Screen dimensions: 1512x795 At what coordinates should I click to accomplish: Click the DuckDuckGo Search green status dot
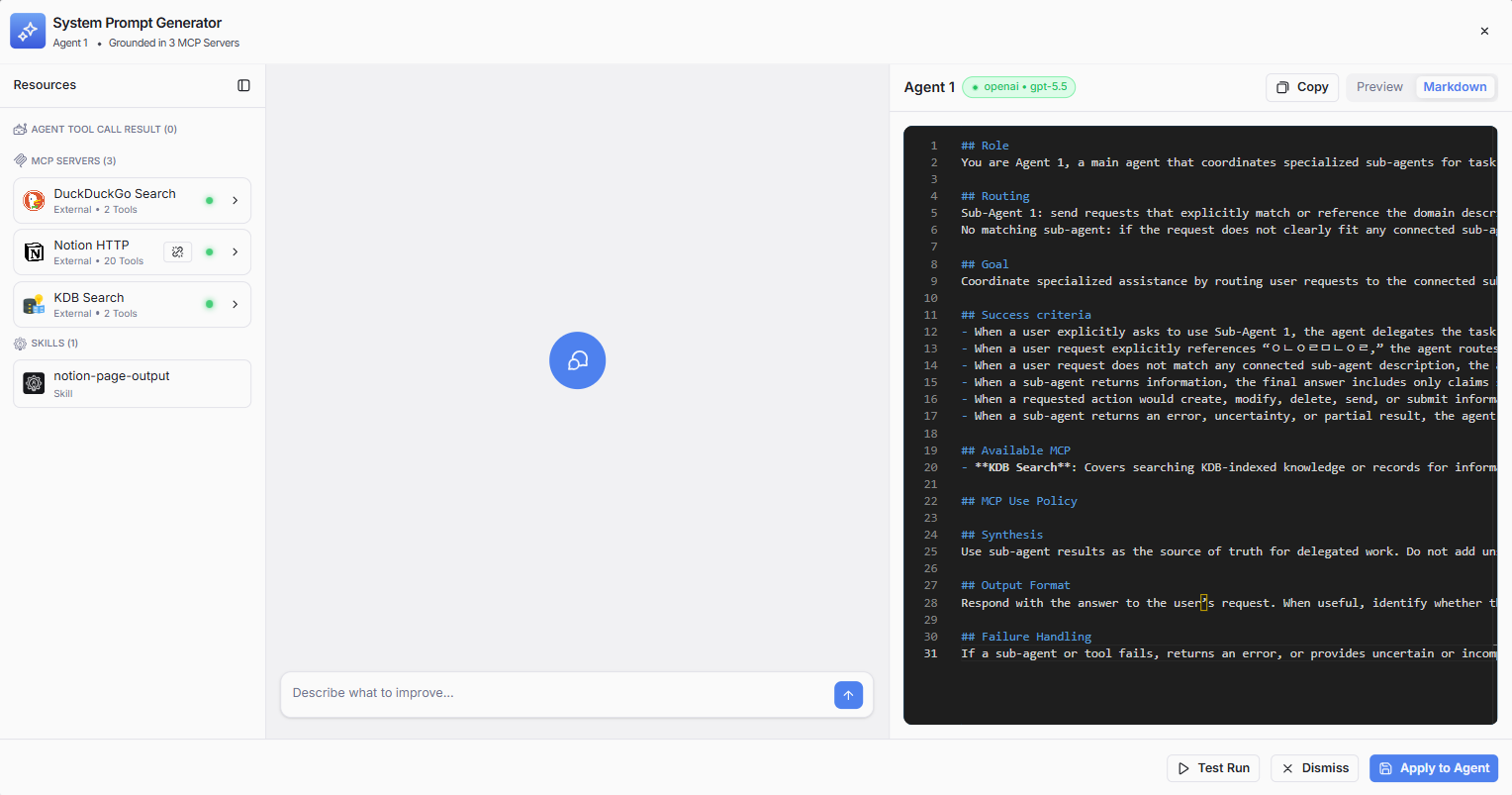(x=210, y=200)
